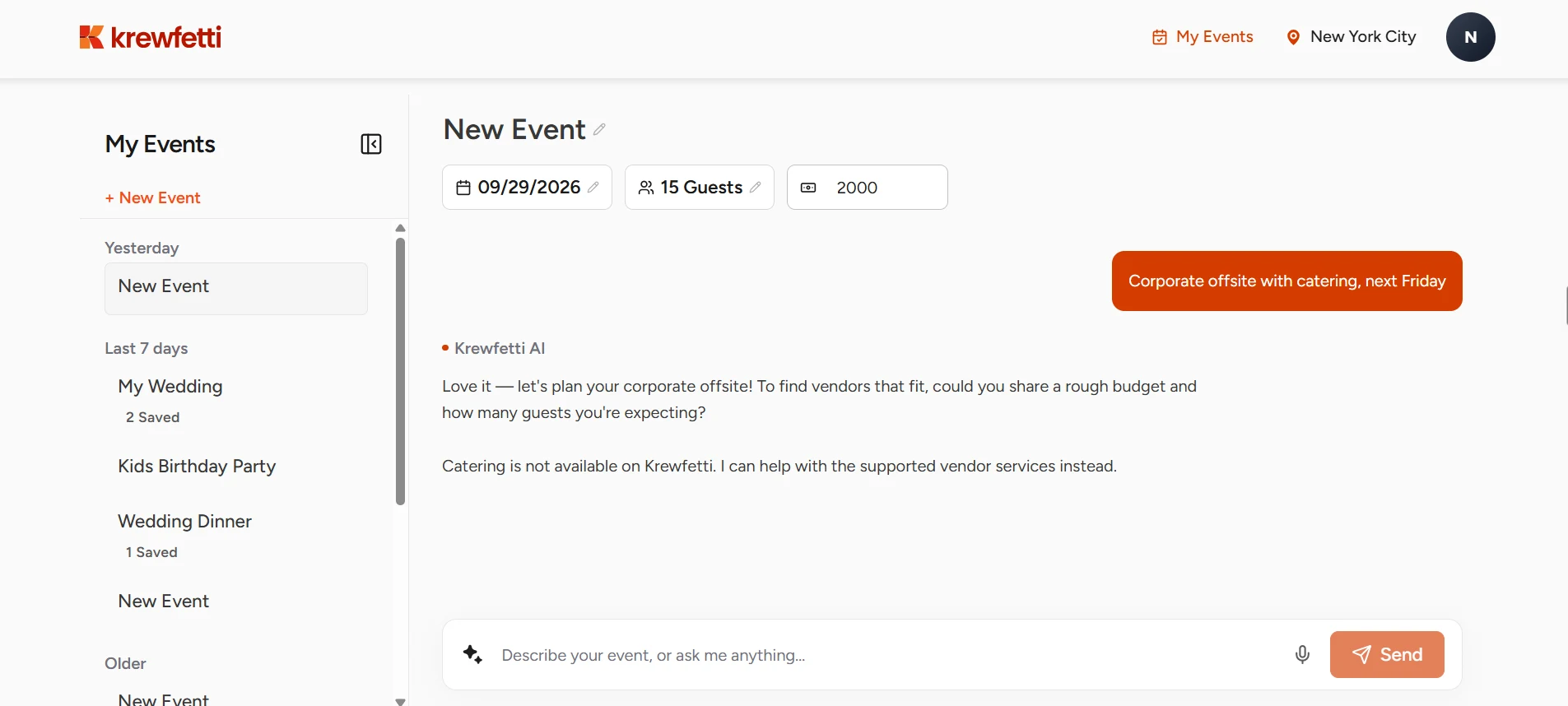1568x706 pixels.
Task: Click the sidebar scrollbar thumb
Action: point(400,371)
